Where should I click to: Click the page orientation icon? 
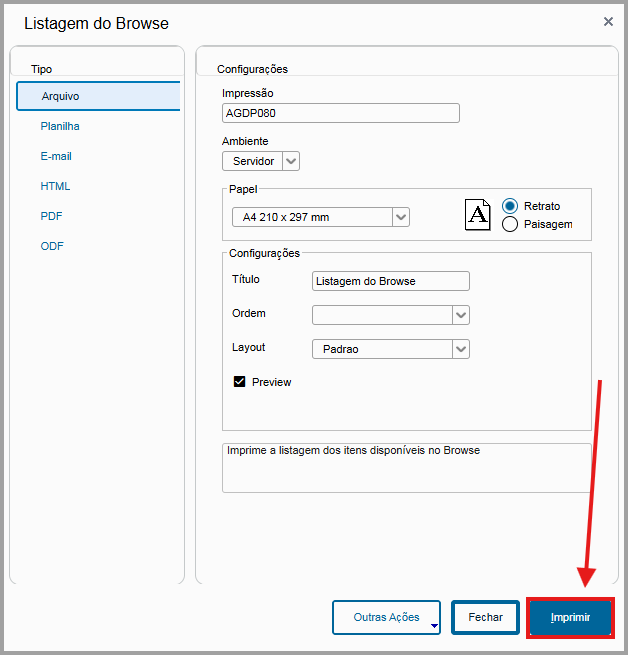479,215
